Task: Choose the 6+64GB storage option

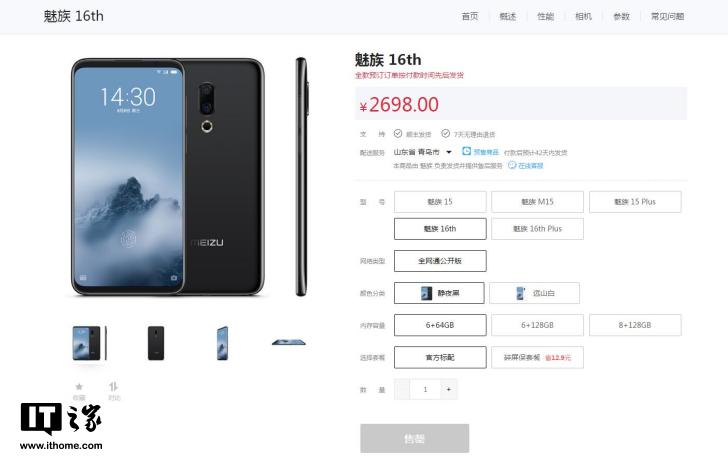Action: pos(440,325)
